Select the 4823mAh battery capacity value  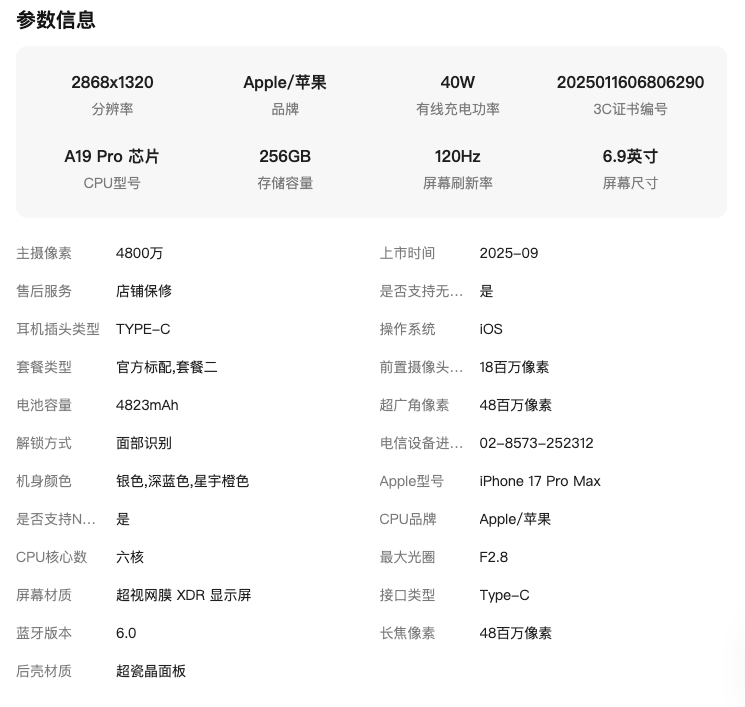(x=147, y=405)
